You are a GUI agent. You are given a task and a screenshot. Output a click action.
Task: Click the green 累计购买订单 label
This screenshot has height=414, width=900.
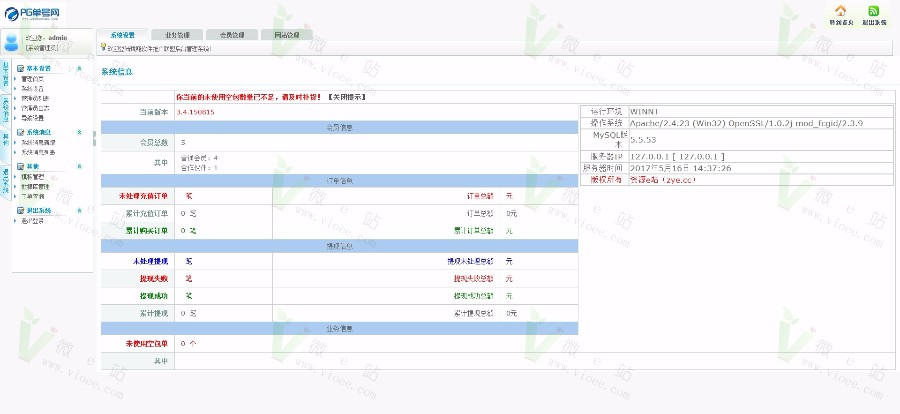click(147, 231)
